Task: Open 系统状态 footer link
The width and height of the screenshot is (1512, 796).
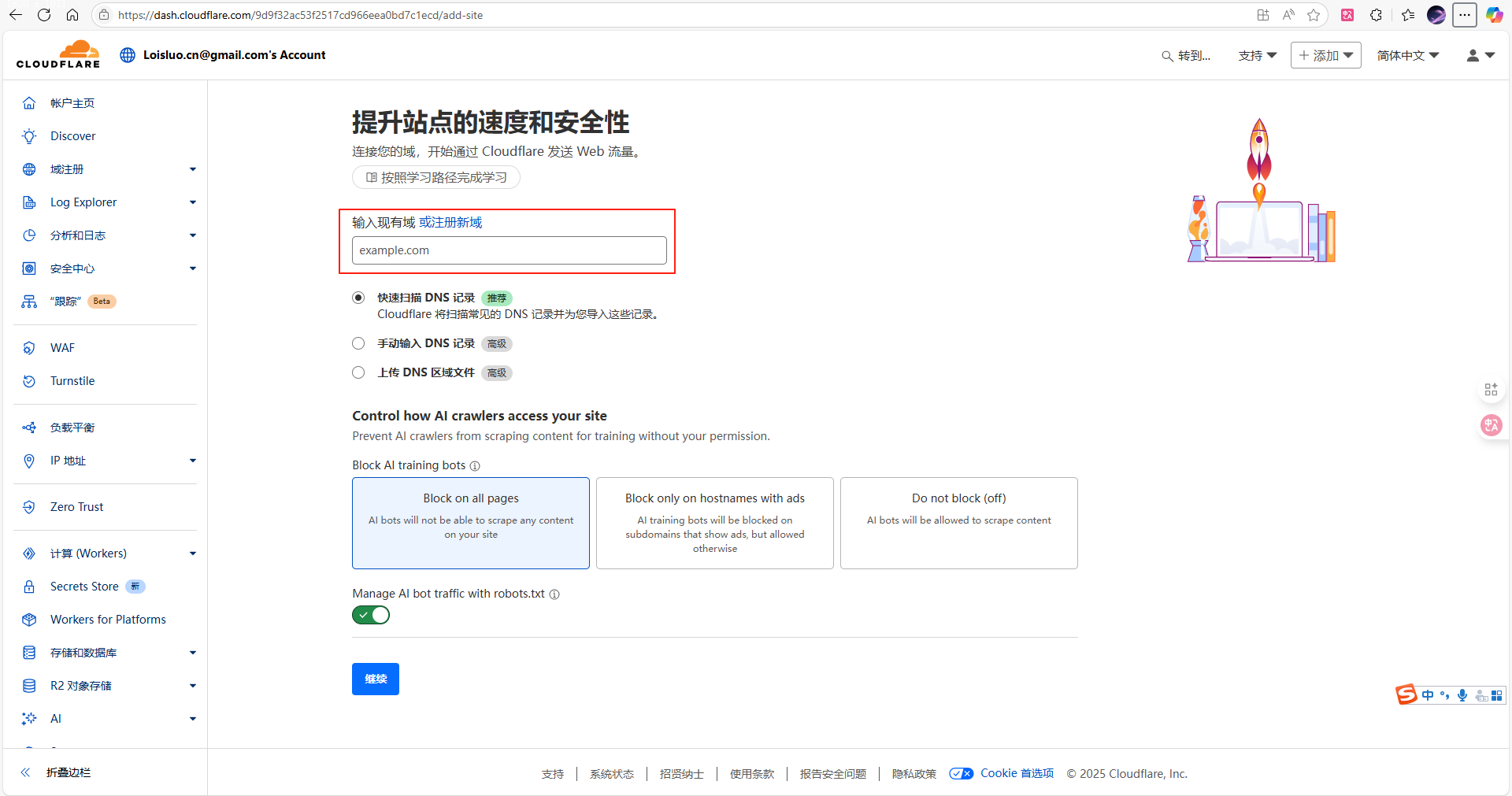Action: tap(612, 774)
